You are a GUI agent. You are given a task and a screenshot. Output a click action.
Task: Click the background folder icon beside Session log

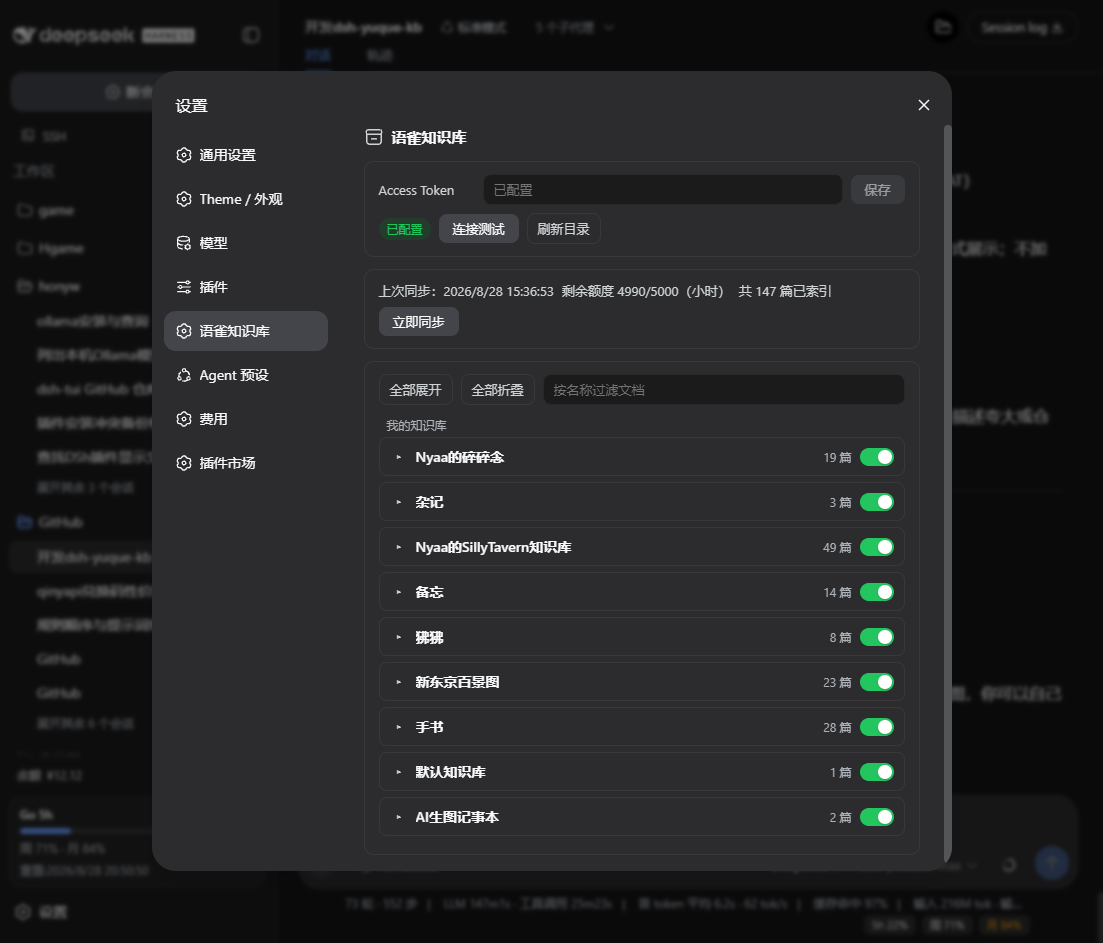tap(943, 28)
